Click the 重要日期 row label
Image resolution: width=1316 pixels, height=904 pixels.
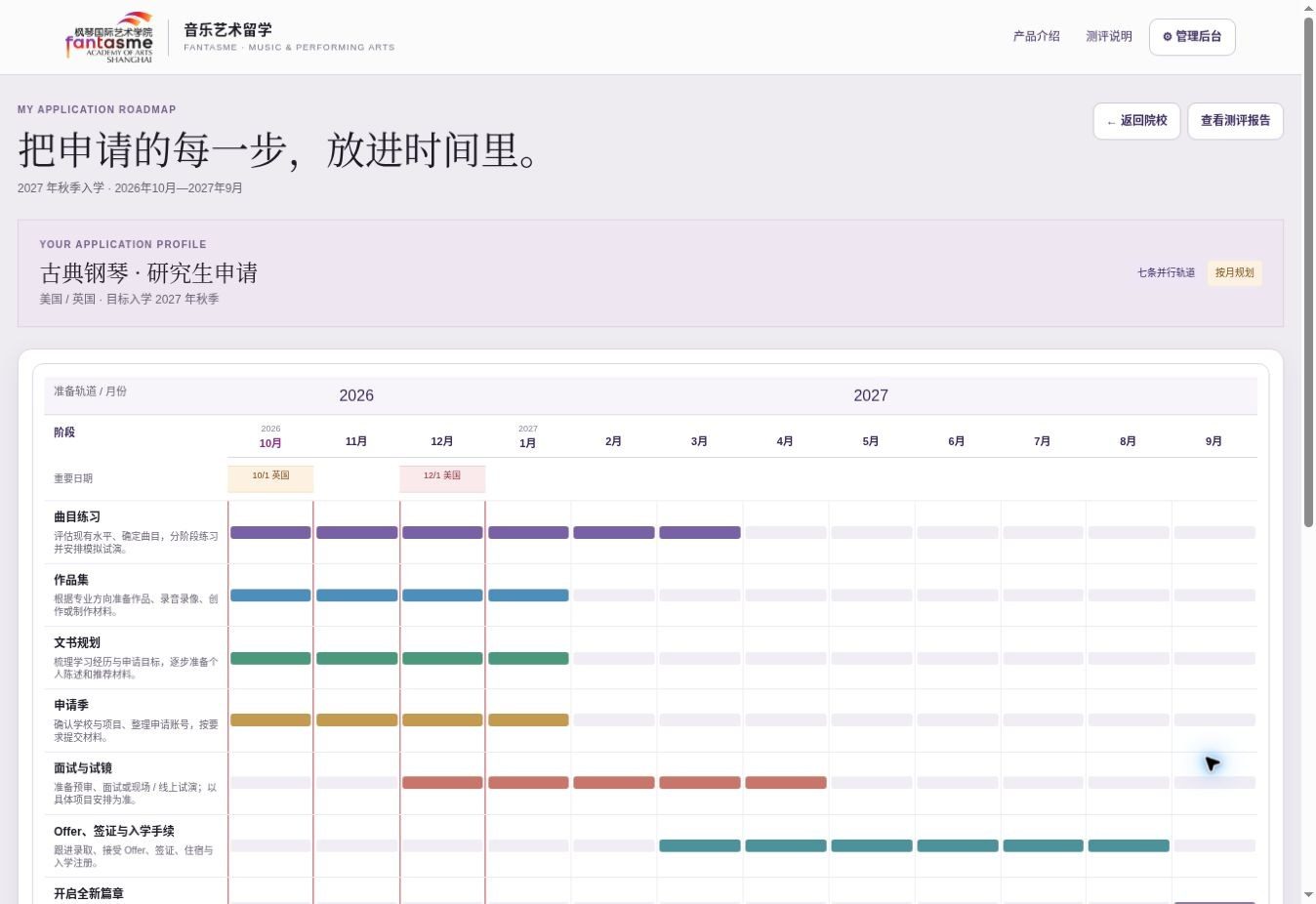(73, 478)
